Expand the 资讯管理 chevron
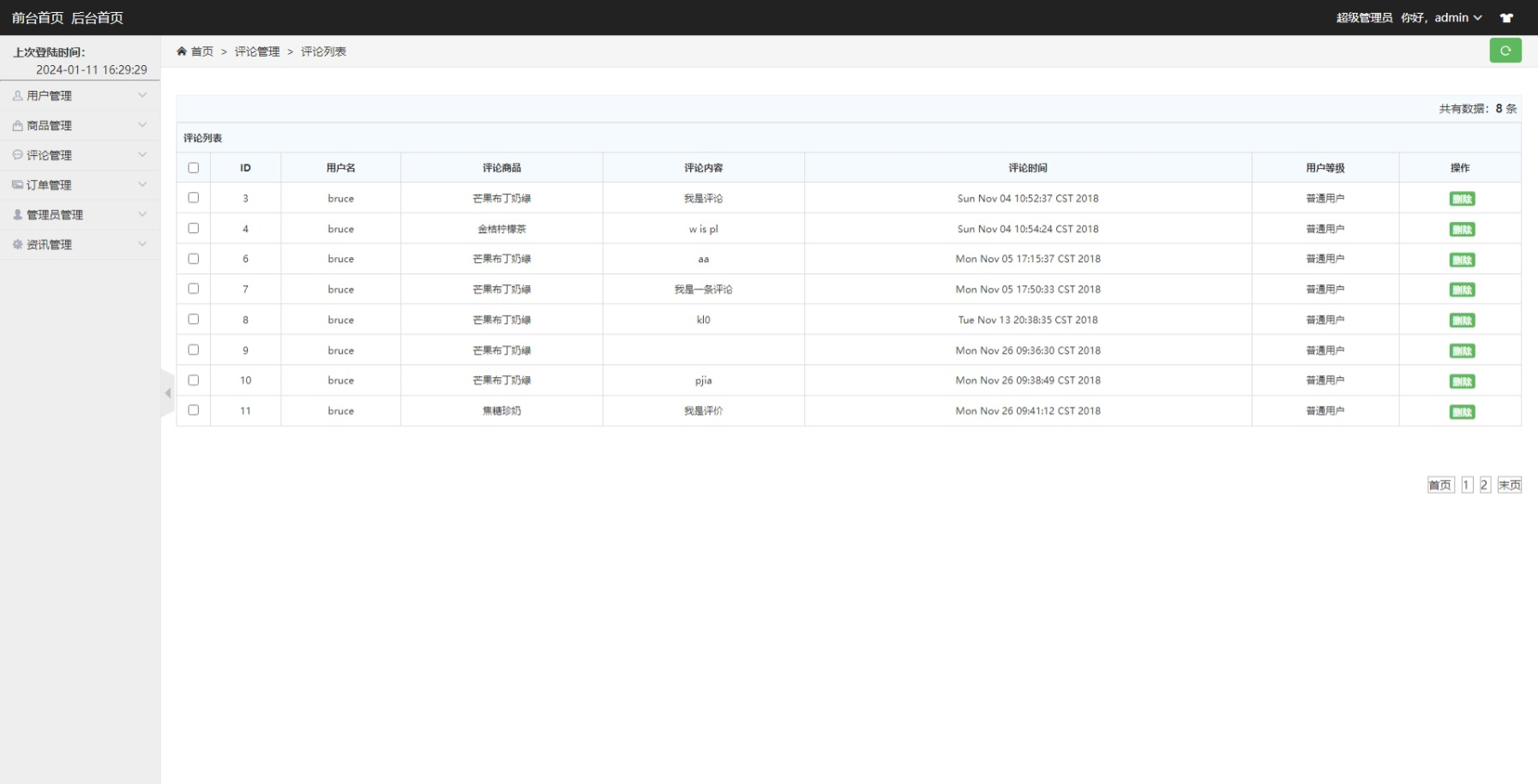This screenshot has height=784, width=1538. tap(142, 244)
